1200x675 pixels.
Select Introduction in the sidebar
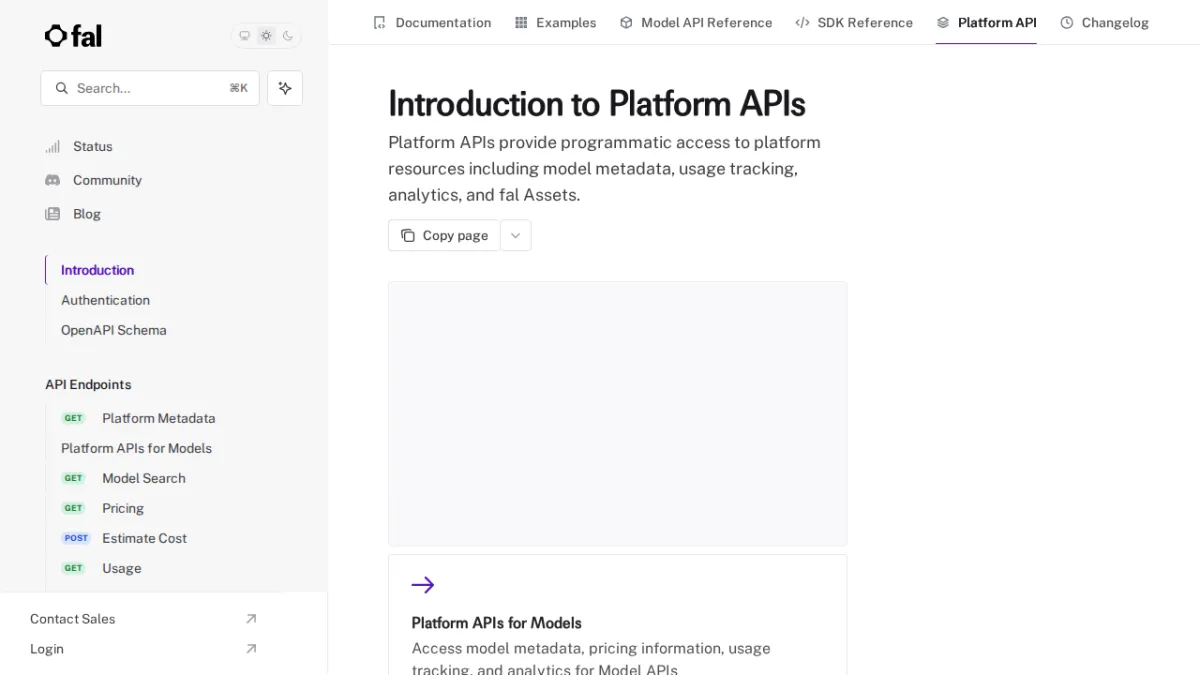(97, 270)
